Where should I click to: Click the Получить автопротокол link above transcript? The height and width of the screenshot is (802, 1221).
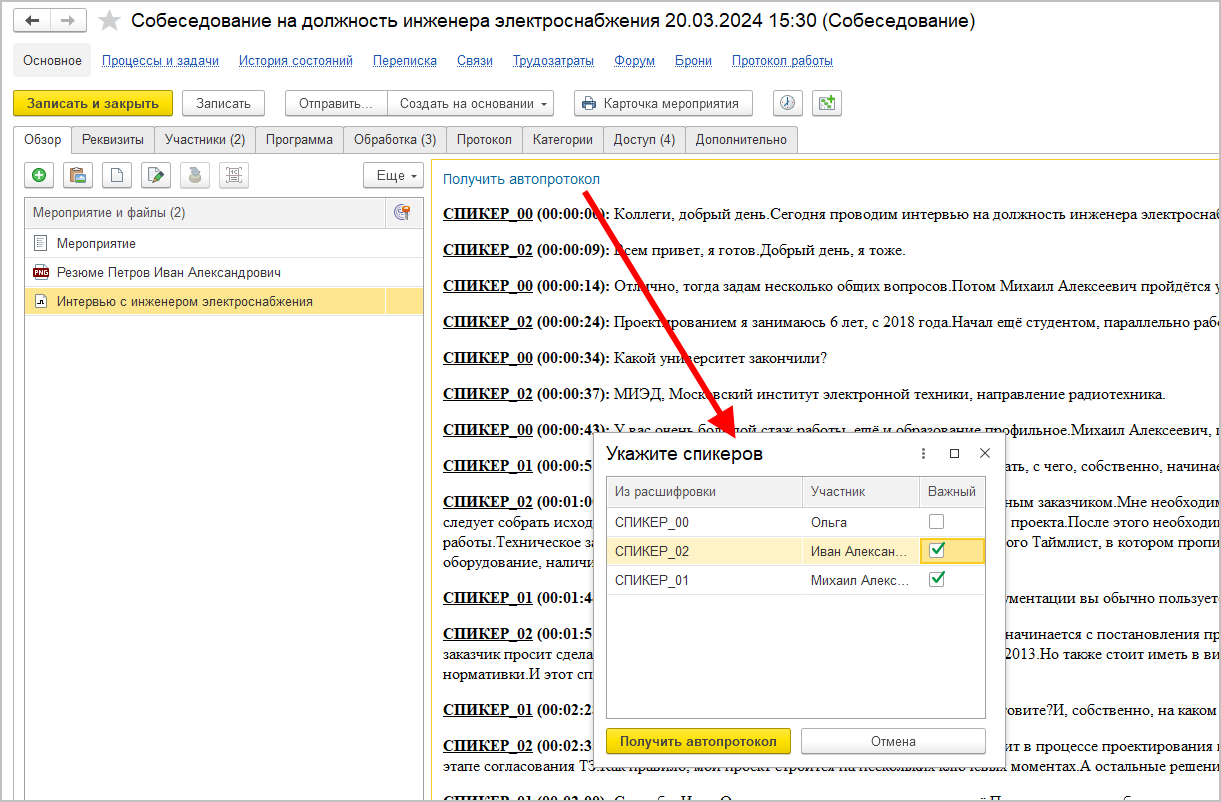(521, 179)
